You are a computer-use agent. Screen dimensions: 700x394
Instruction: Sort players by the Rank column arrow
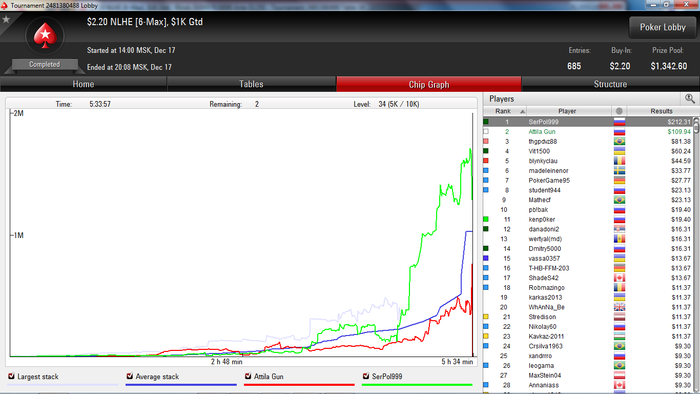(522, 111)
